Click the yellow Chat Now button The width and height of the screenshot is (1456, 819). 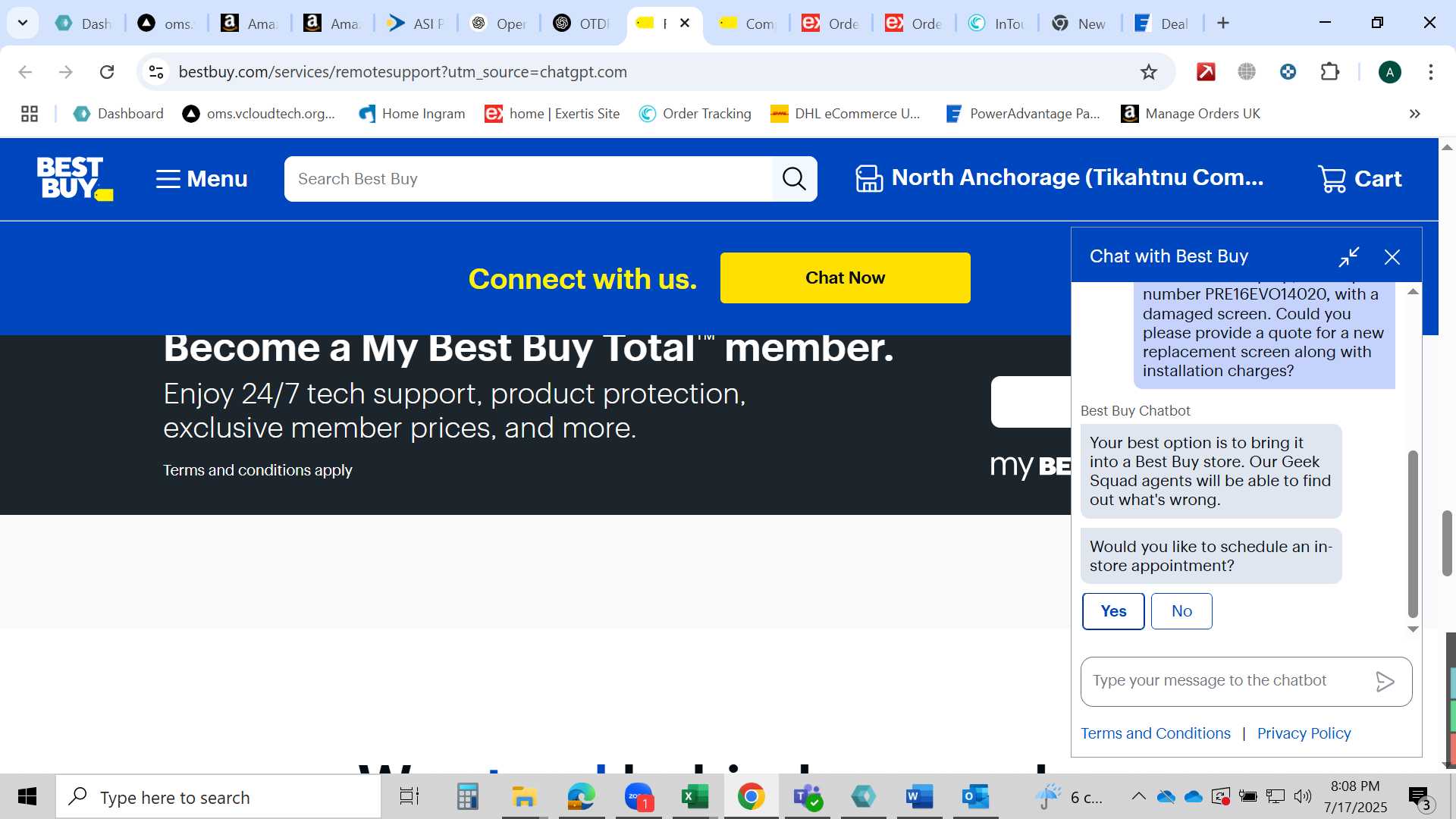pyautogui.click(x=845, y=278)
